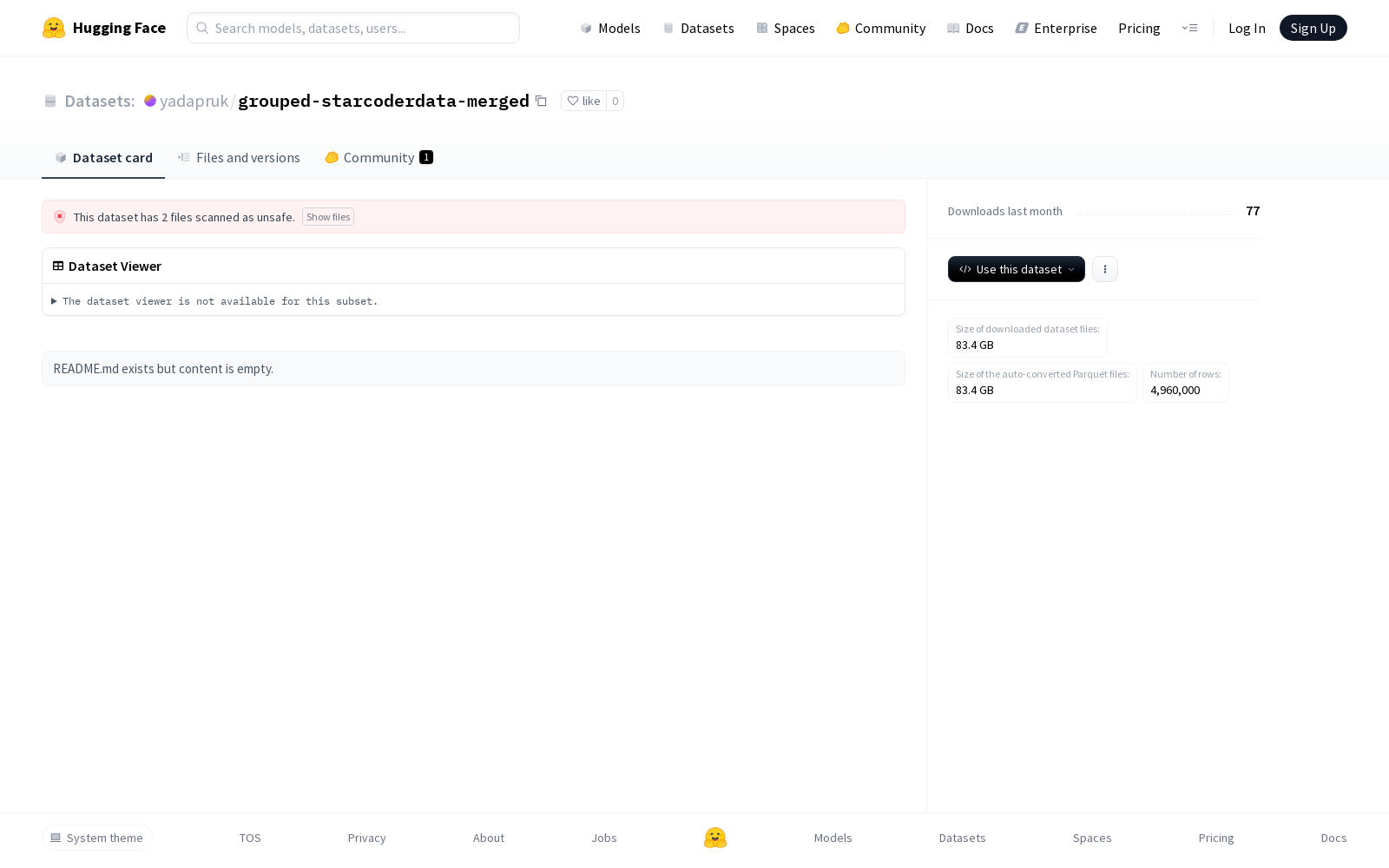Click the Log In link
The height and width of the screenshot is (868, 1389).
coord(1247,28)
